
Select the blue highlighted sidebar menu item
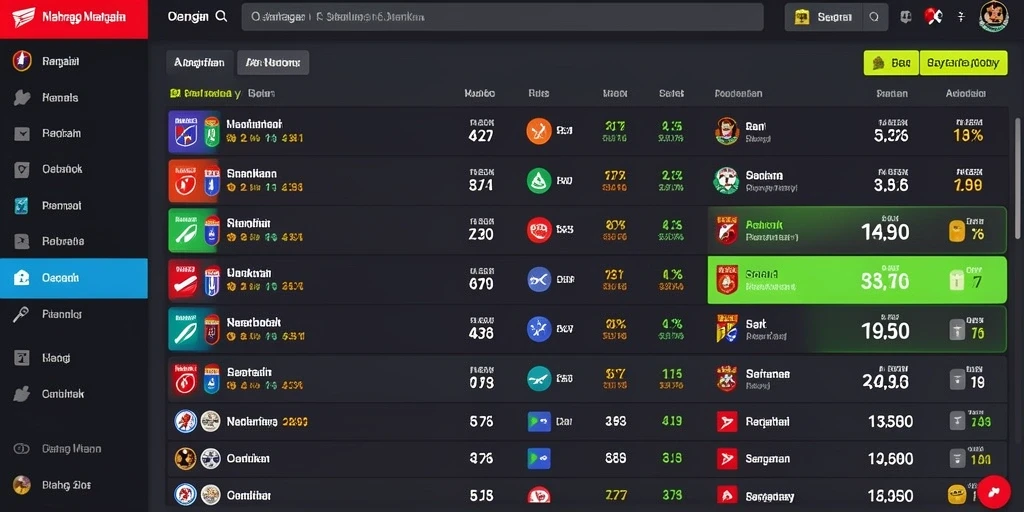[74, 278]
